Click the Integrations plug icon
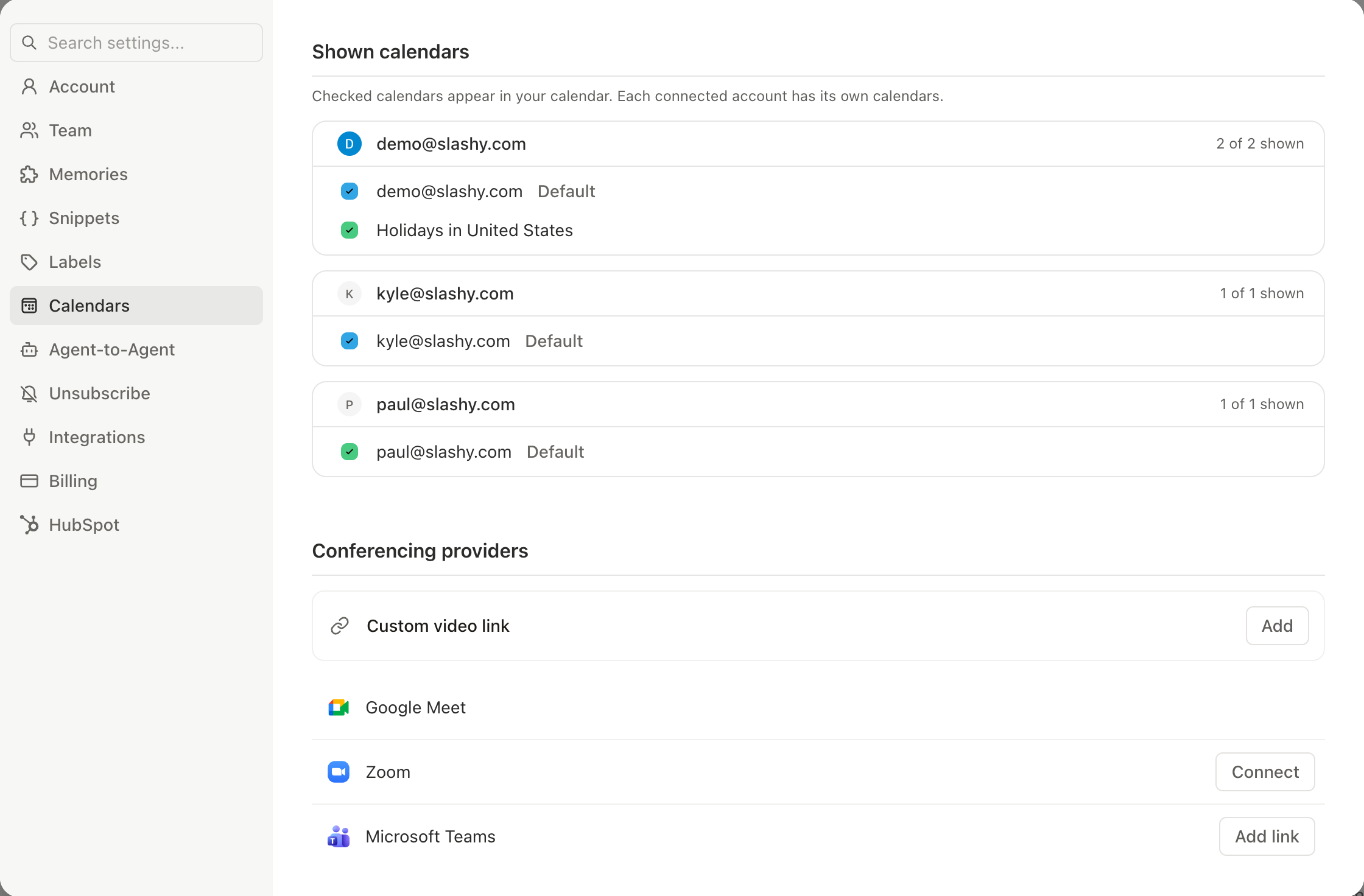The width and height of the screenshot is (1364, 896). coord(29,437)
